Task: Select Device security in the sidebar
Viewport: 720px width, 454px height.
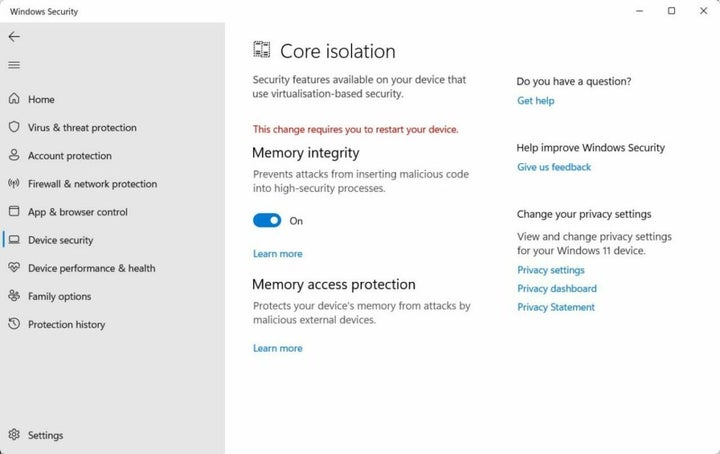Action: (60, 240)
